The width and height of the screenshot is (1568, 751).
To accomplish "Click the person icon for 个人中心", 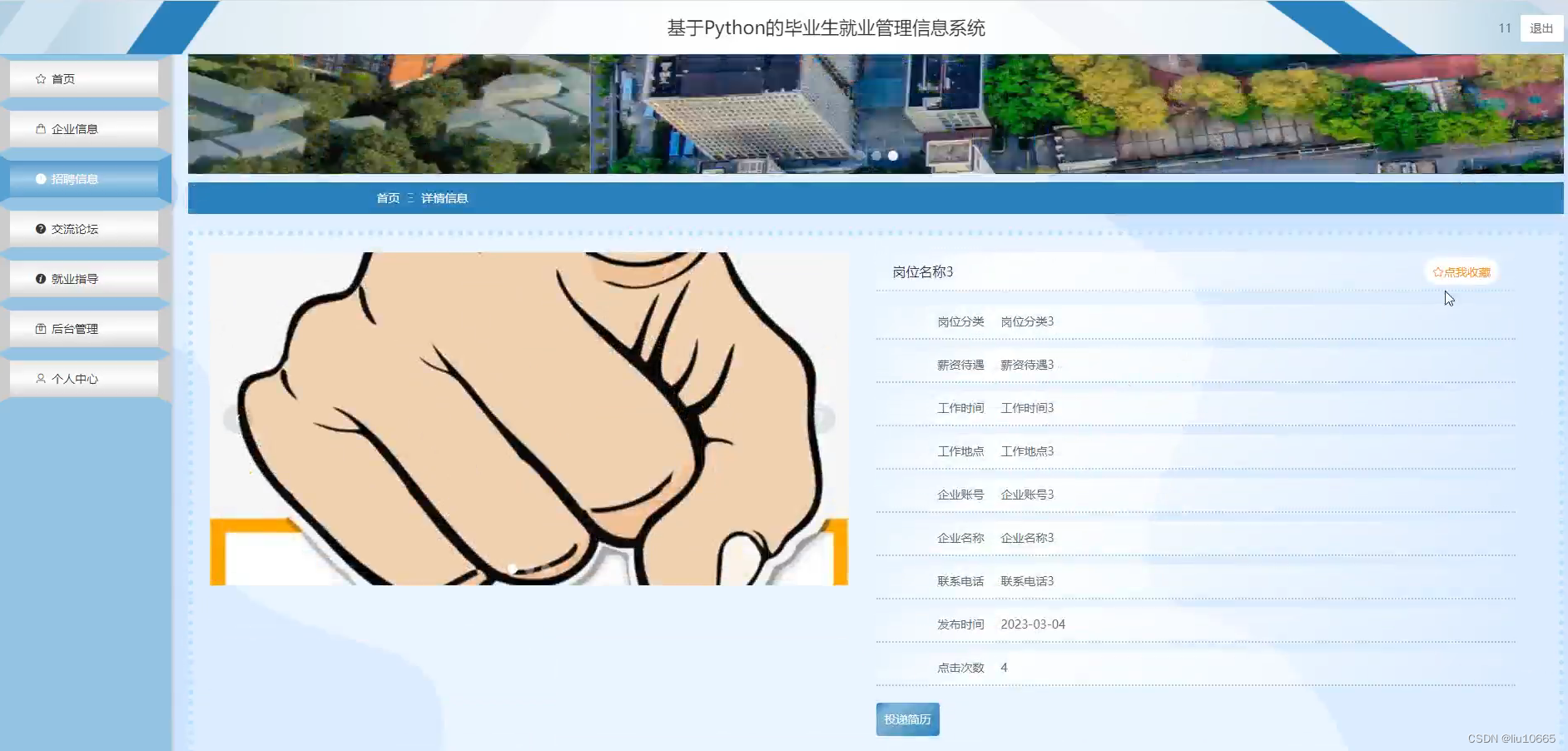I will (39, 378).
